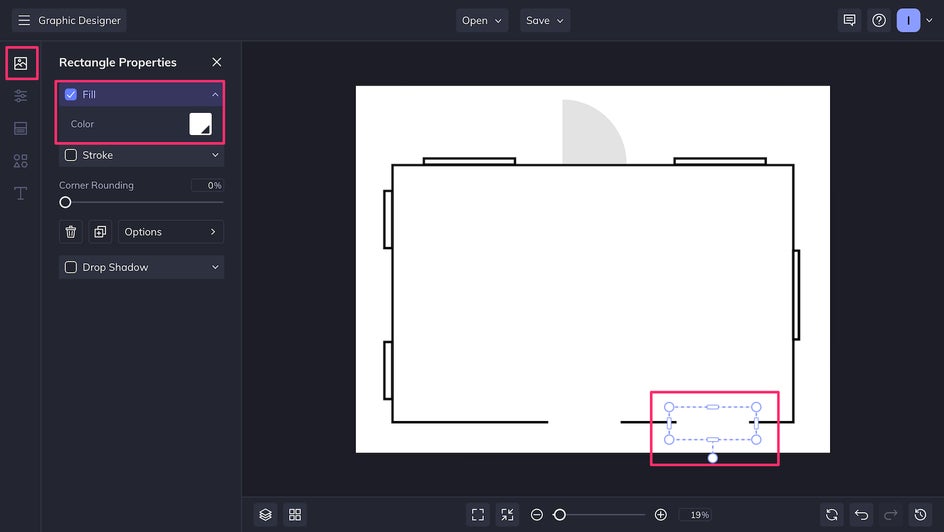The width and height of the screenshot is (944, 532).
Task: Collapse the Fill section chevron
Action: tap(215, 94)
